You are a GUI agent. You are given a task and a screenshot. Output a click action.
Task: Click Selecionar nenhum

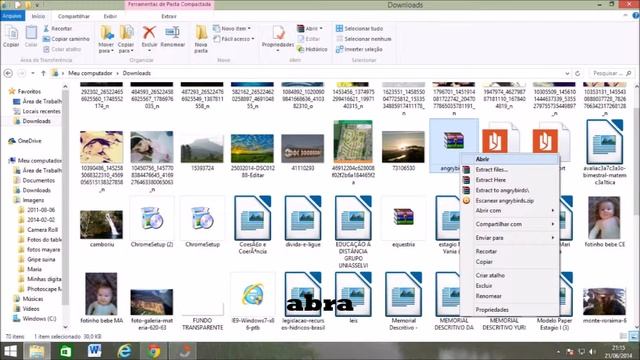(x=364, y=39)
